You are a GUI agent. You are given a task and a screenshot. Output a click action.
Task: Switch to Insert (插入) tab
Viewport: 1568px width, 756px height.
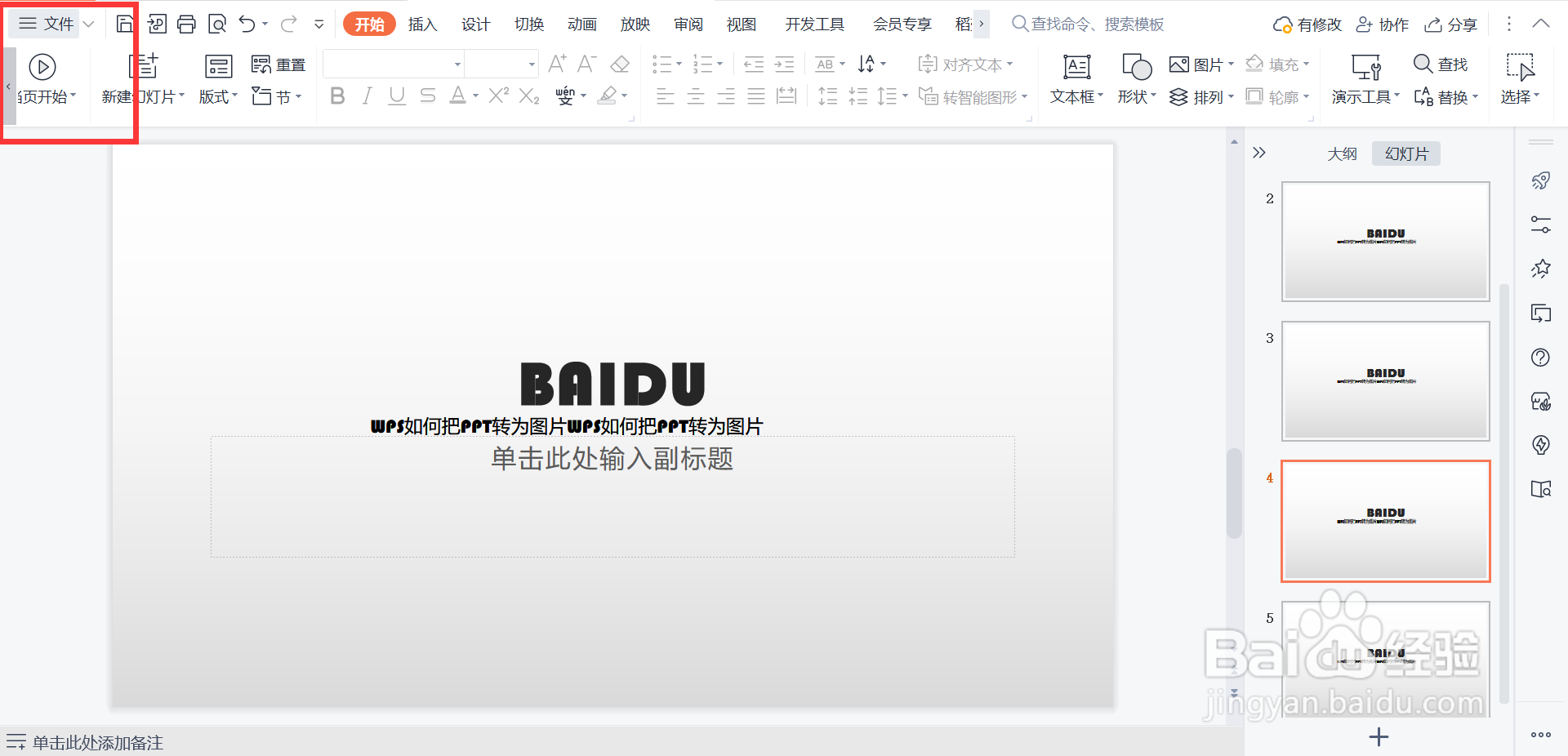point(422,24)
